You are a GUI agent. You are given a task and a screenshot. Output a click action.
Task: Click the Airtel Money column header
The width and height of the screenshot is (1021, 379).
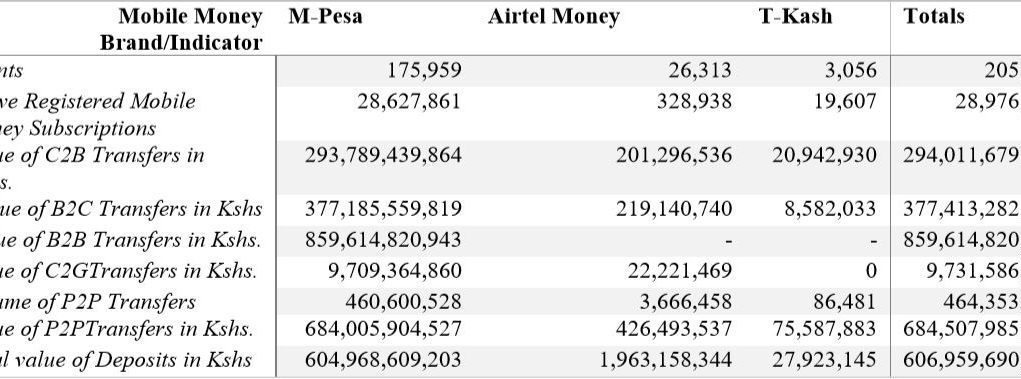[553, 16]
